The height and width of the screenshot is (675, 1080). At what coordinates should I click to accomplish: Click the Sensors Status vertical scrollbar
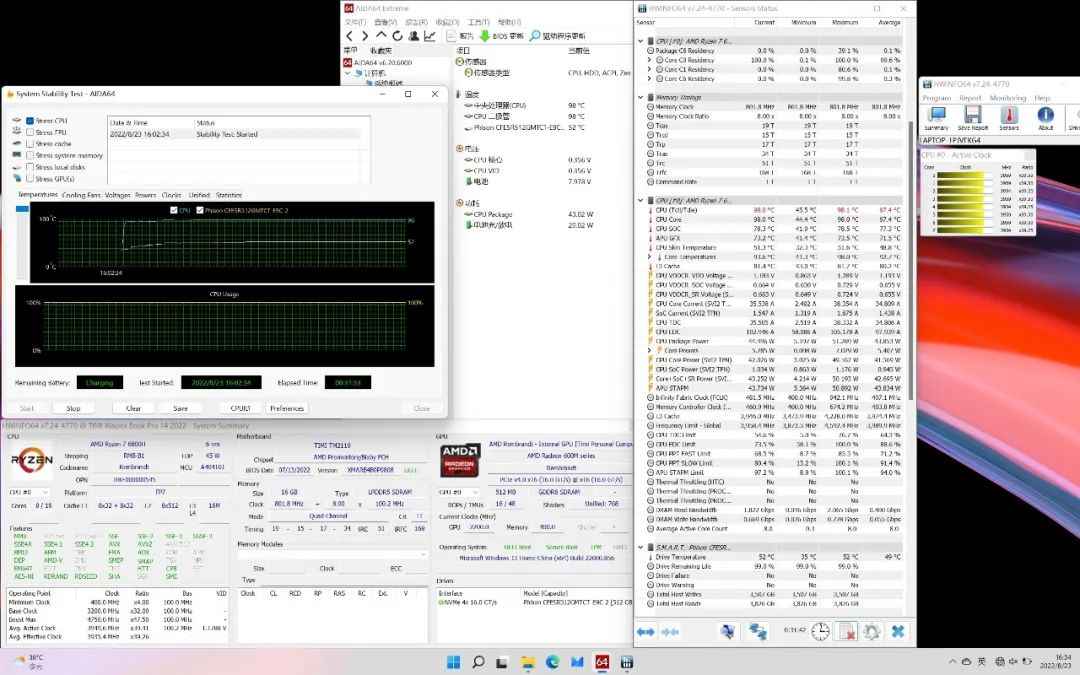click(911, 300)
